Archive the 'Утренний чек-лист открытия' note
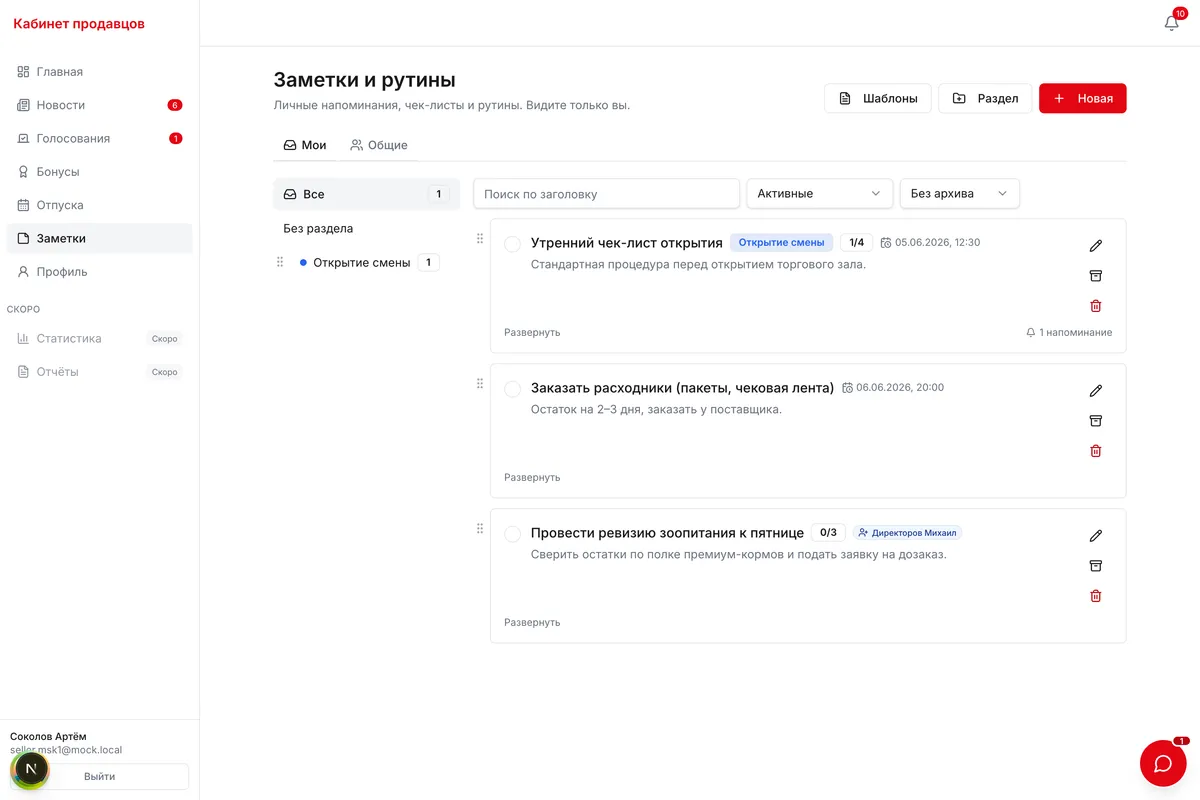The height and width of the screenshot is (800, 1200). [x=1095, y=276]
